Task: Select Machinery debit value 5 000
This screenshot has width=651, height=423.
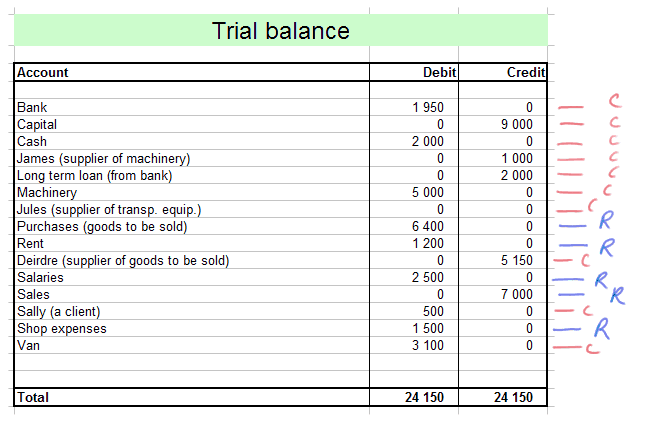Action: 414,192
